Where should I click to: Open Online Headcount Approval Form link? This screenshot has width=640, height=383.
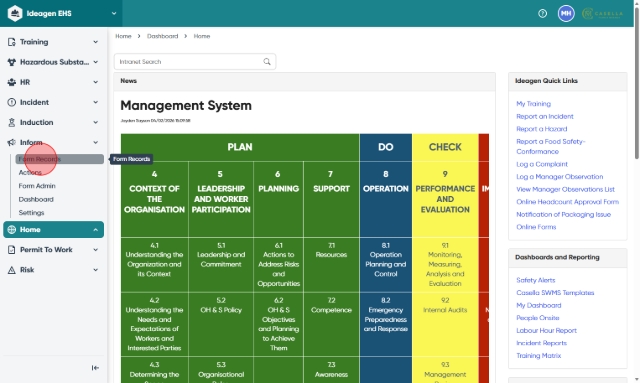pos(567,202)
